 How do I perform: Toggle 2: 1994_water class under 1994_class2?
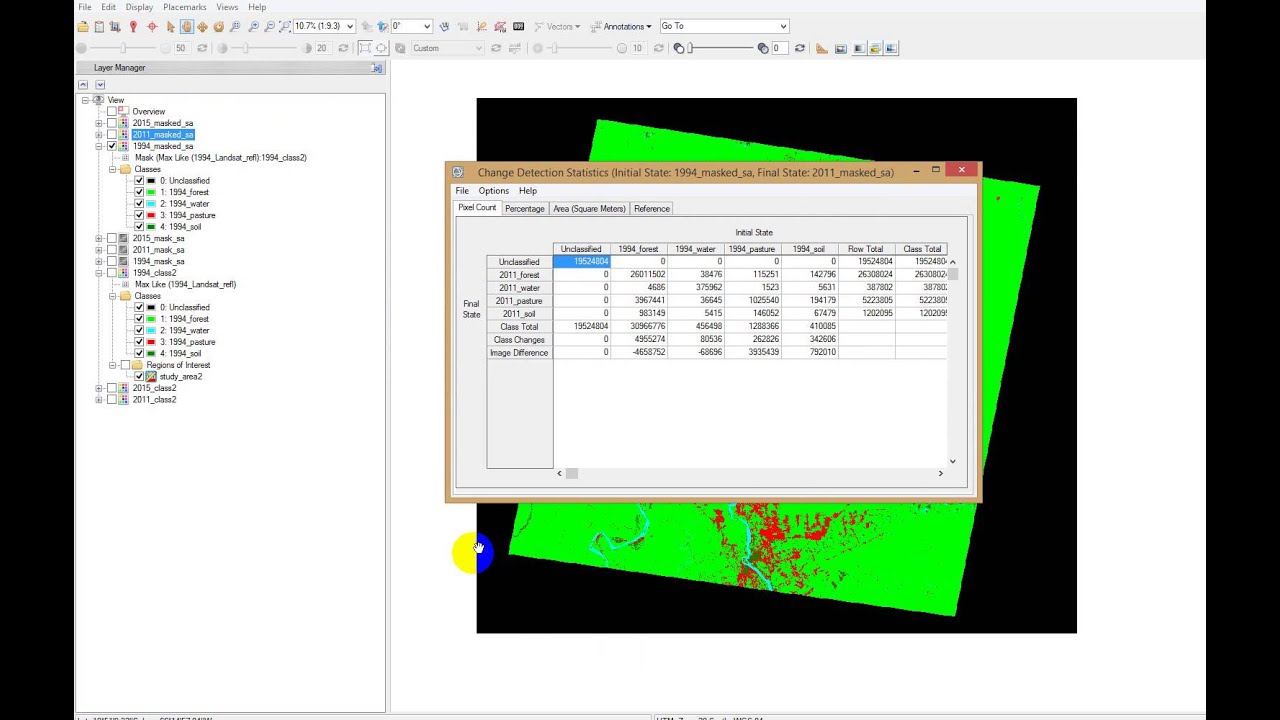pos(139,330)
